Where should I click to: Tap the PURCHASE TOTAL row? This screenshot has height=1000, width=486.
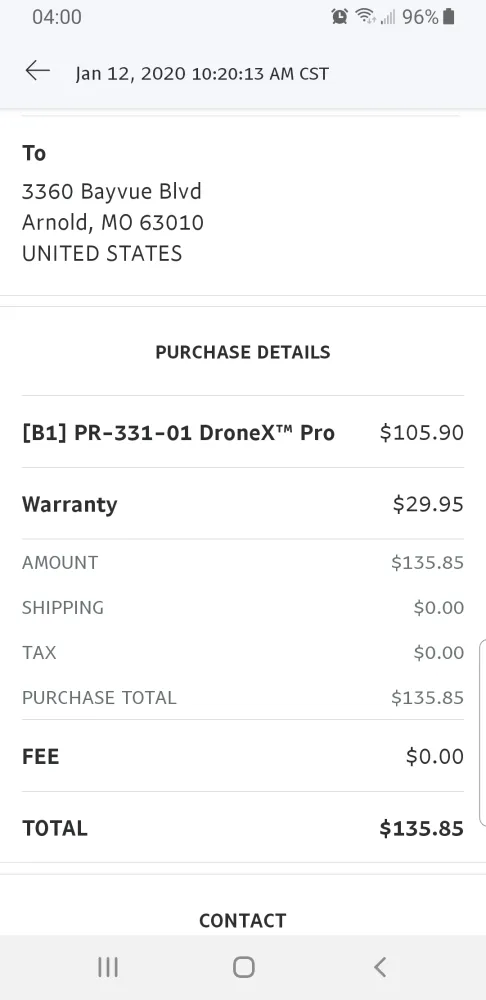pyautogui.click(x=243, y=697)
